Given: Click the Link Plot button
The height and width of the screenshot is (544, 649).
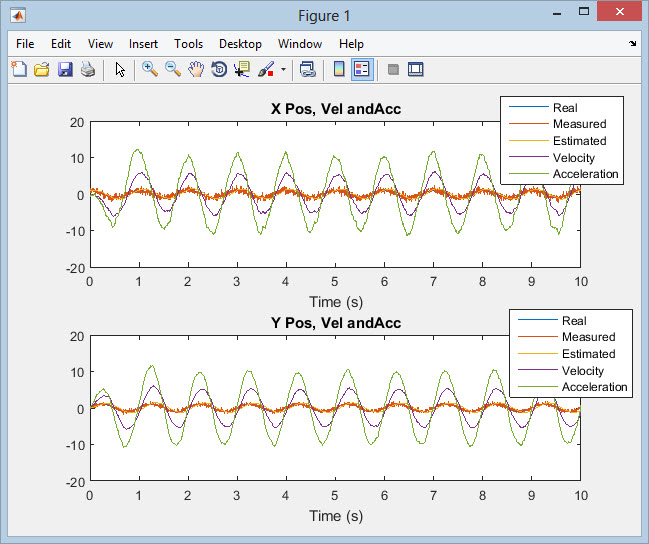Looking at the screenshot, I should coord(308,69).
